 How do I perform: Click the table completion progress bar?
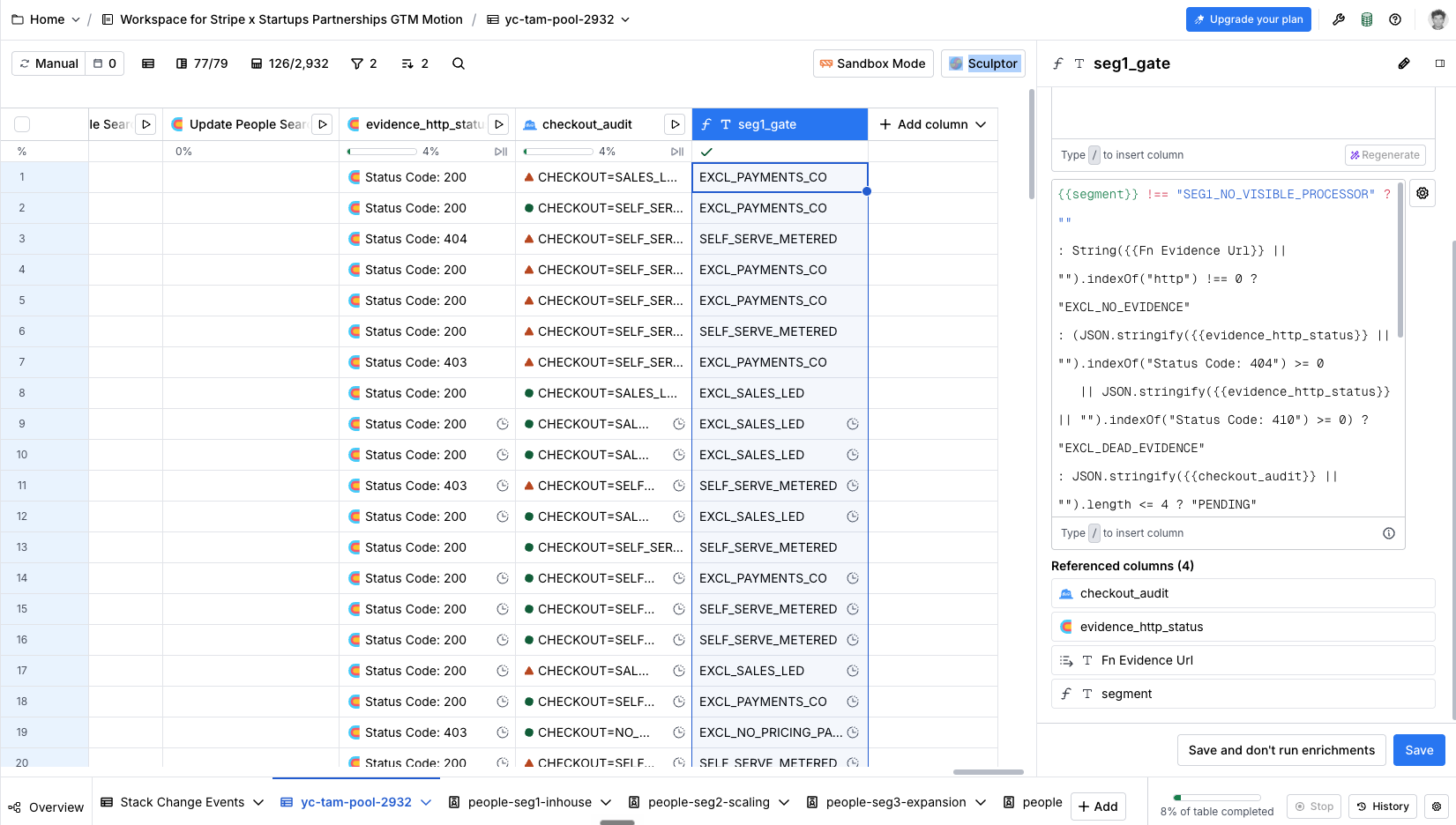pos(1217,798)
